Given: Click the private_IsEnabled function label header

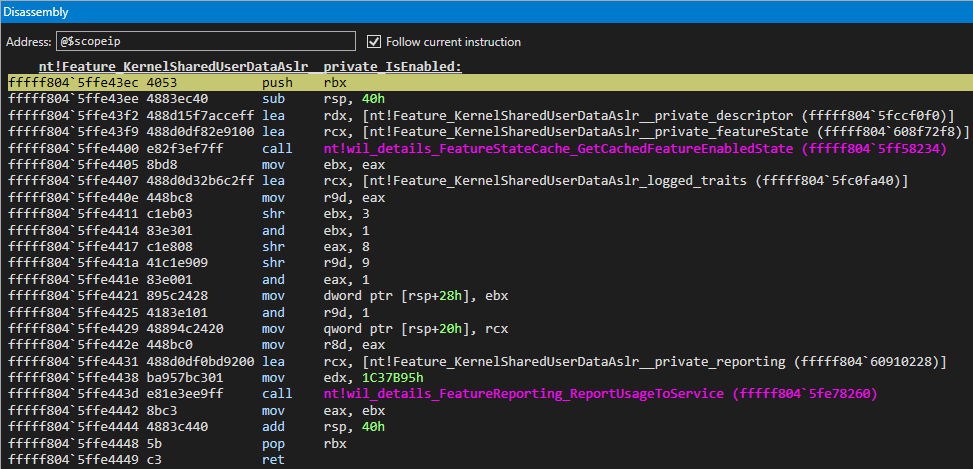Looking at the screenshot, I should [x=250, y=66].
